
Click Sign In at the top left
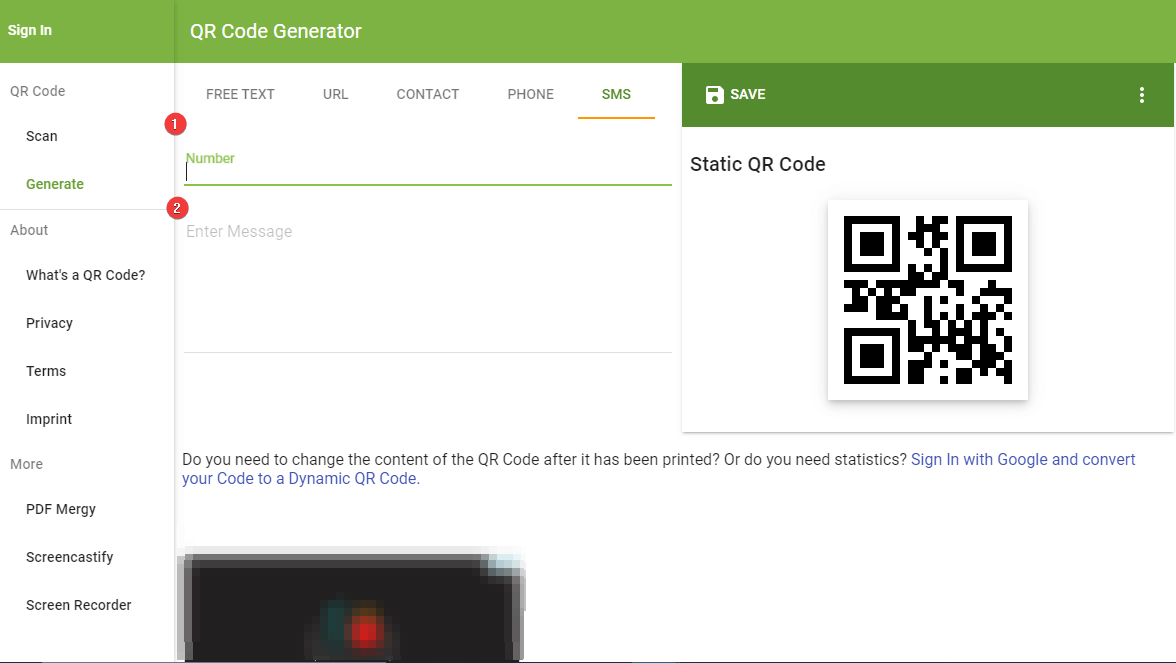tap(29, 30)
